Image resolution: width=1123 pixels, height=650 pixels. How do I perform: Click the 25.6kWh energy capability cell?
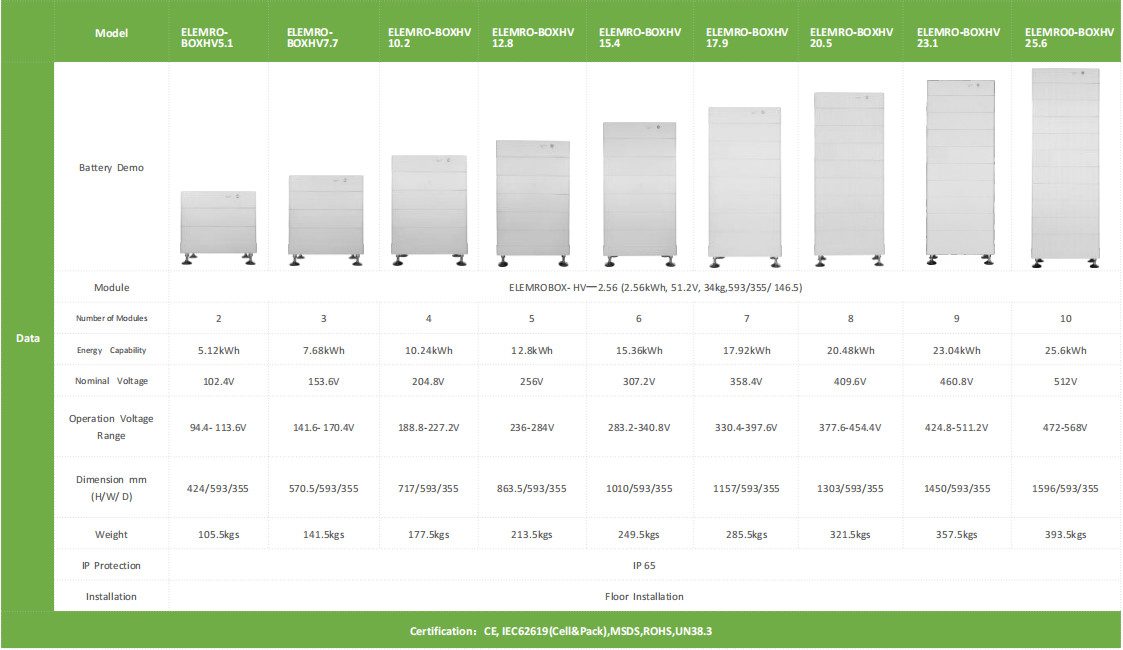[1065, 350]
